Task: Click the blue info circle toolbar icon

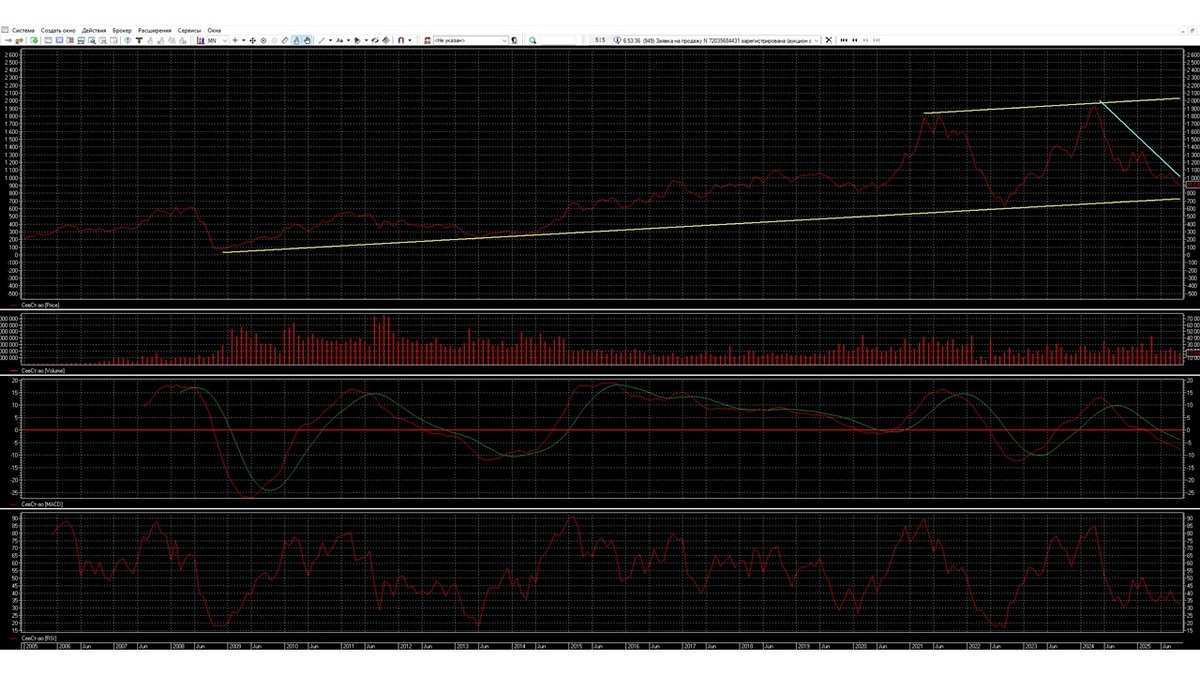Action: point(128,40)
